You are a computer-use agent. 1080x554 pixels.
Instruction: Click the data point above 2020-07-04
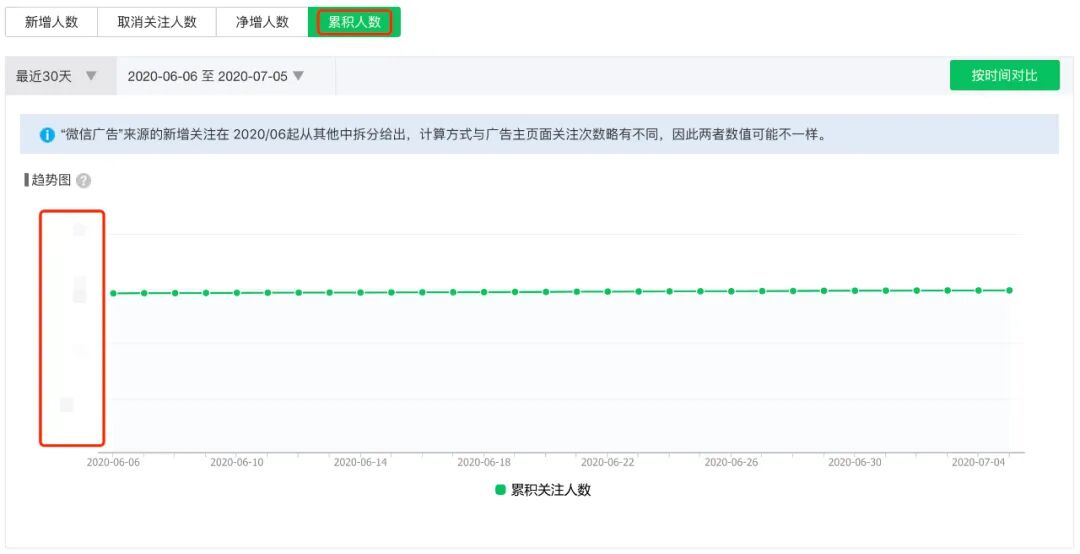coord(978,290)
